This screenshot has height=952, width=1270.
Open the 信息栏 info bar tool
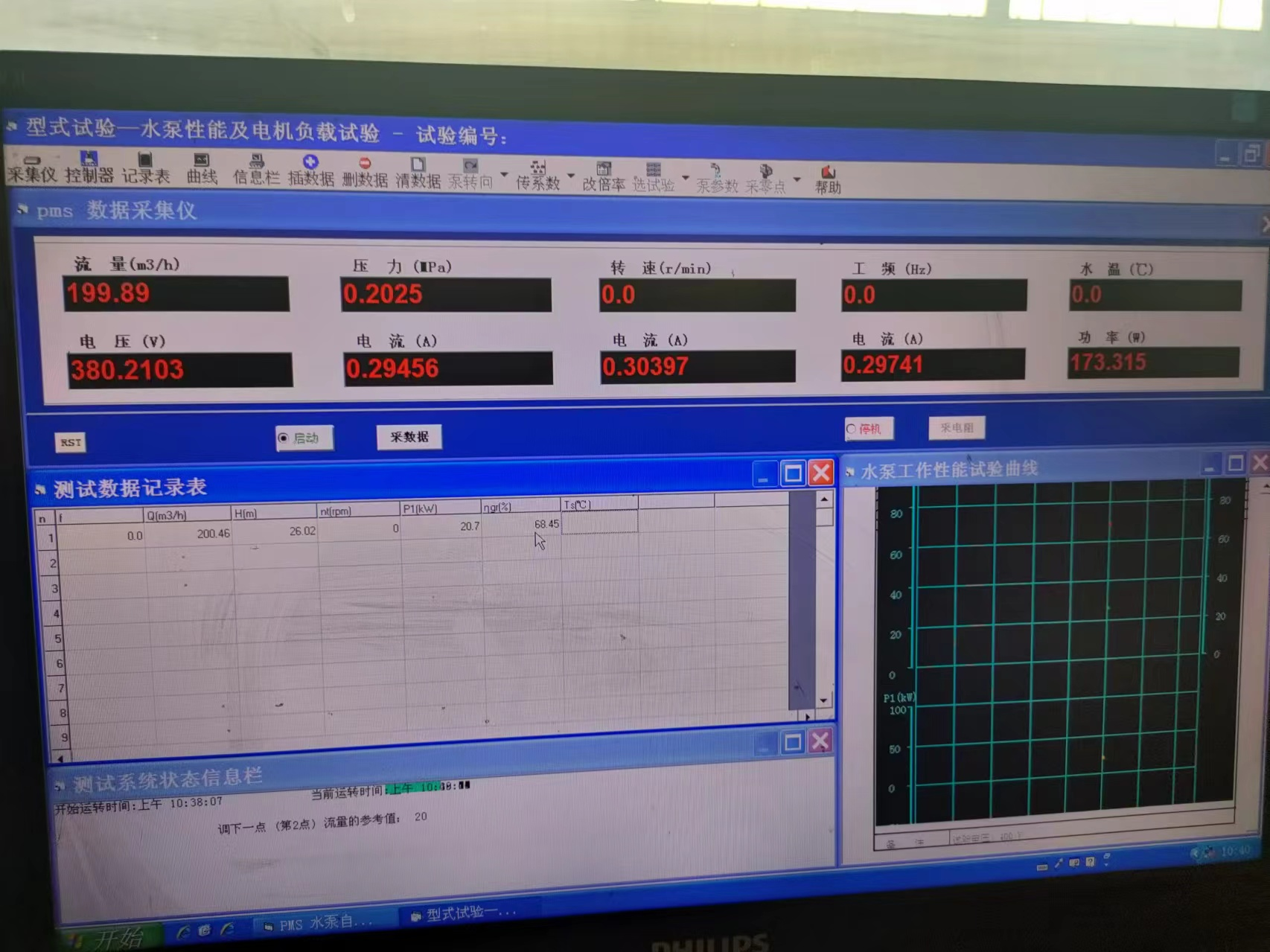[256, 171]
